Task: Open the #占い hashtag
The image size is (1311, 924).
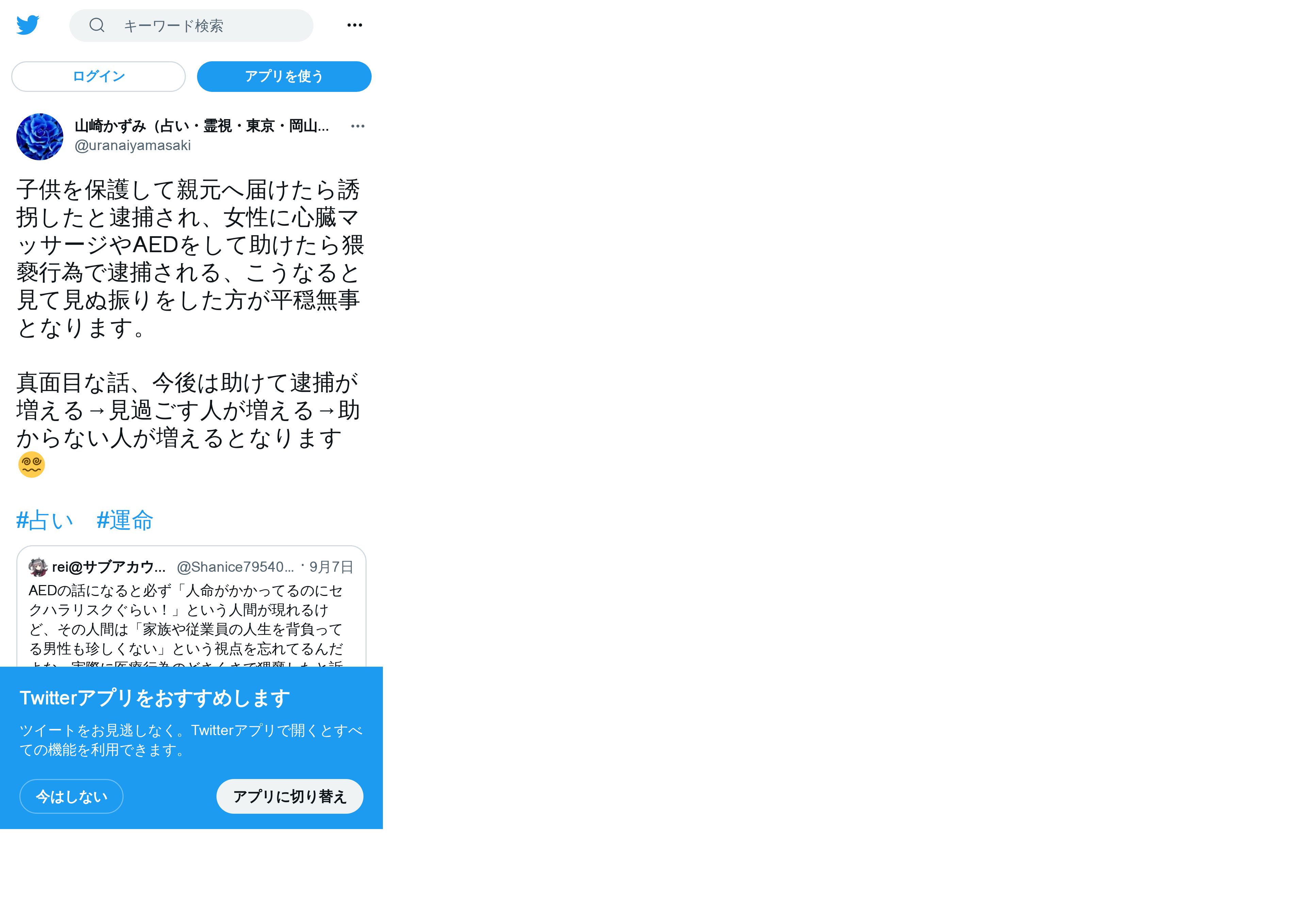Action: point(45,520)
